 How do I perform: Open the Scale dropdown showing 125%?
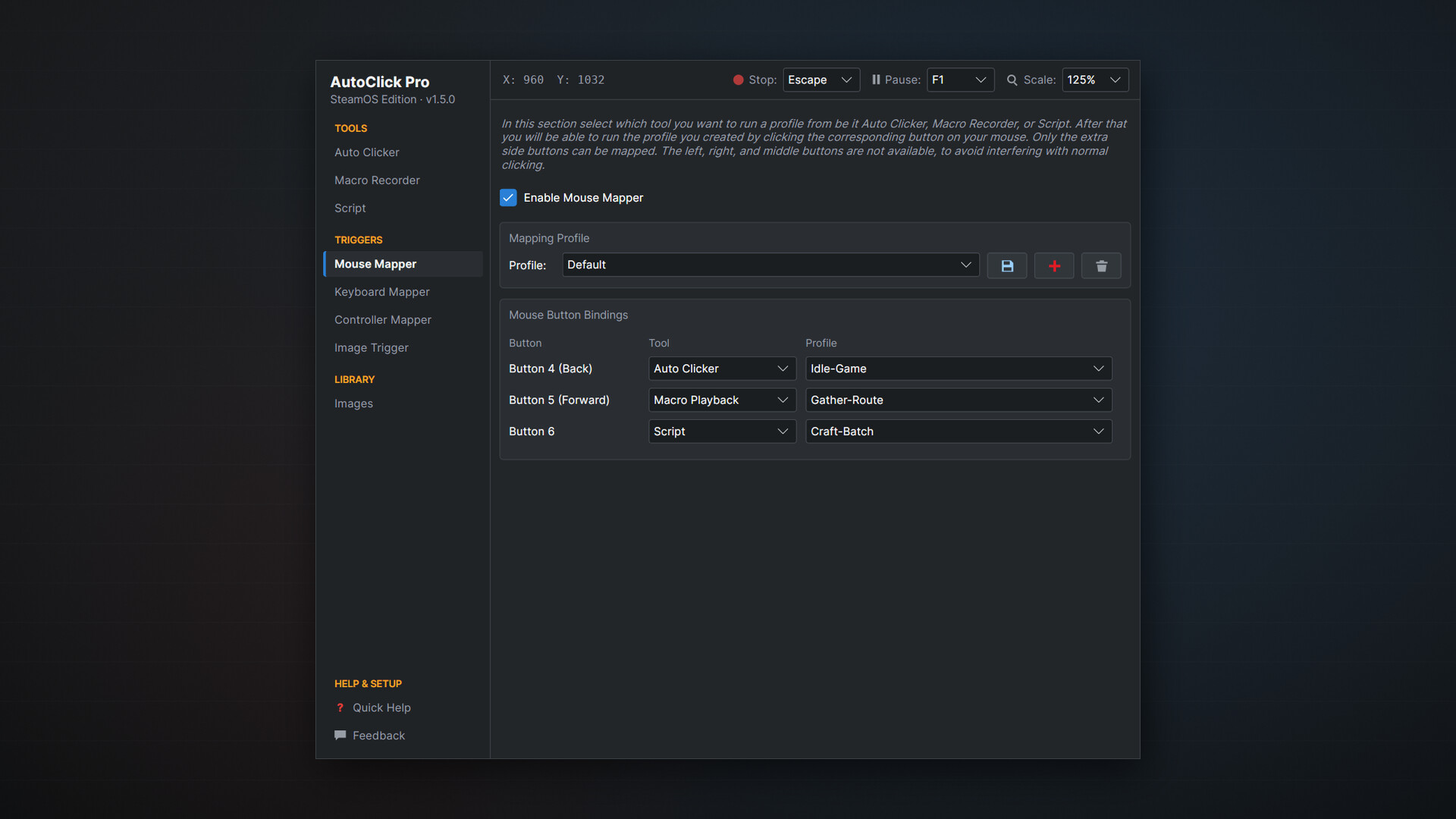click(1095, 80)
